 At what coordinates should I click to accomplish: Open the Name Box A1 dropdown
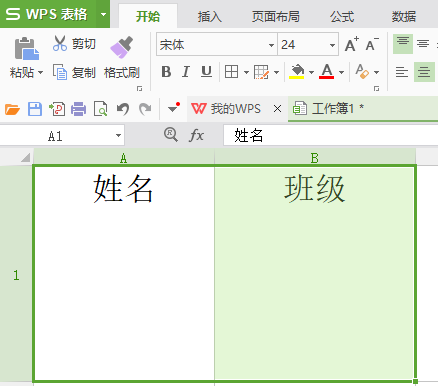pyautogui.click(x=118, y=135)
